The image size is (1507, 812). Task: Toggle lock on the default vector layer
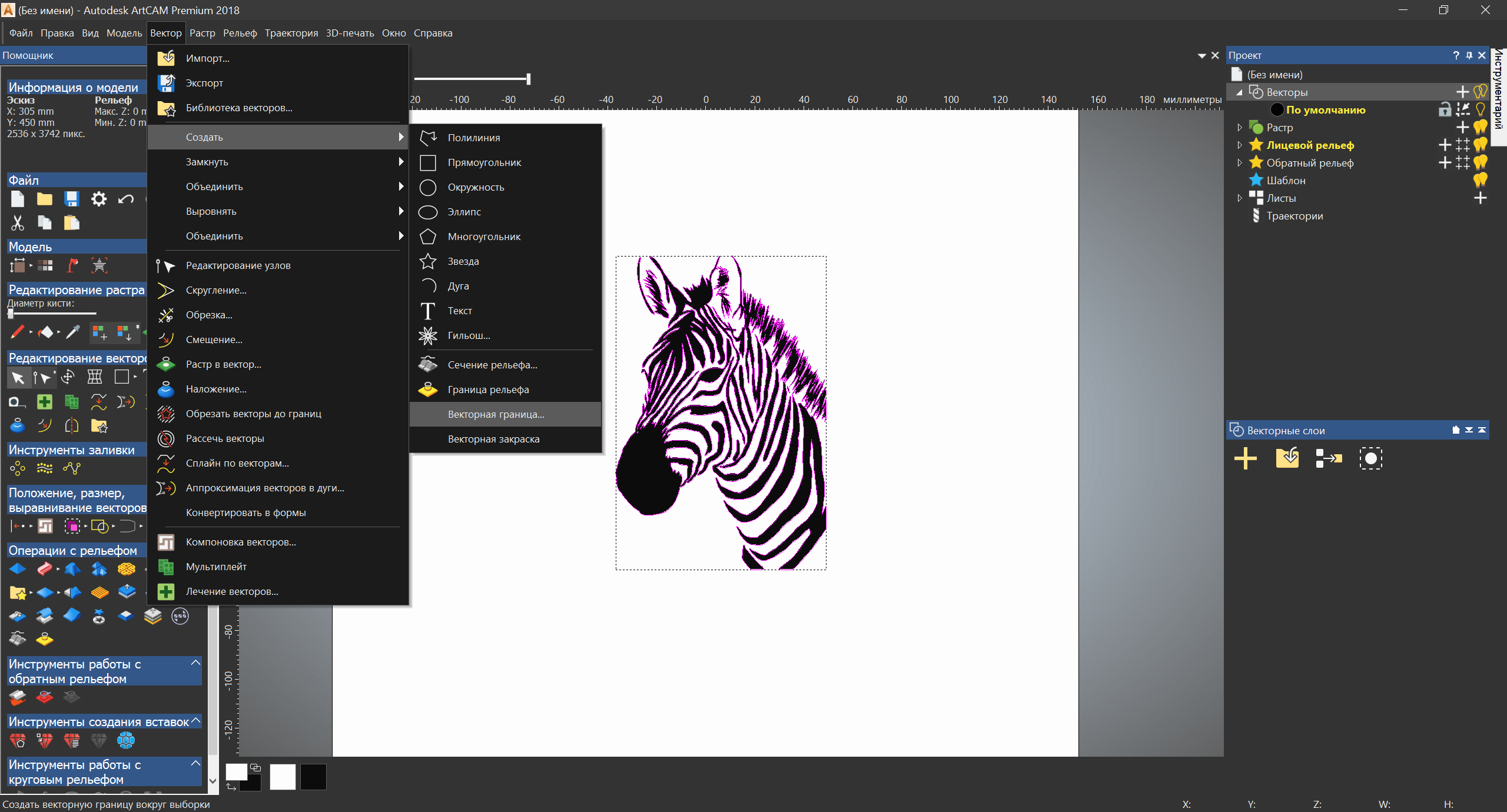point(1445,109)
